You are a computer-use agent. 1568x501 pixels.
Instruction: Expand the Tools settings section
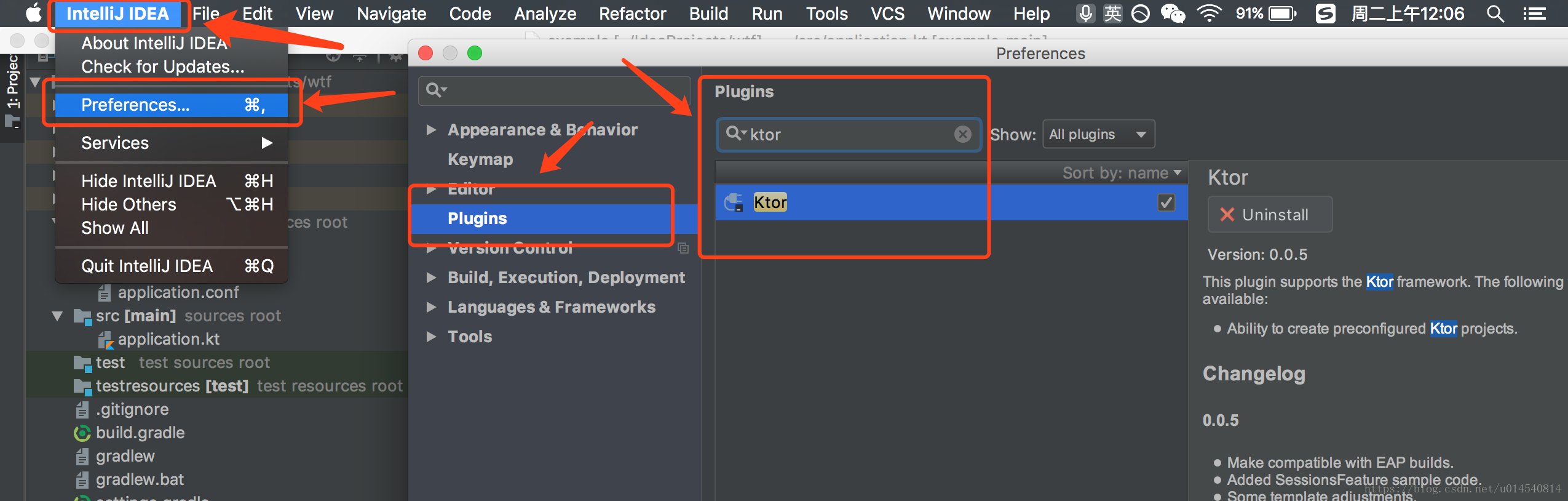pyautogui.click(x=431, y=337)
